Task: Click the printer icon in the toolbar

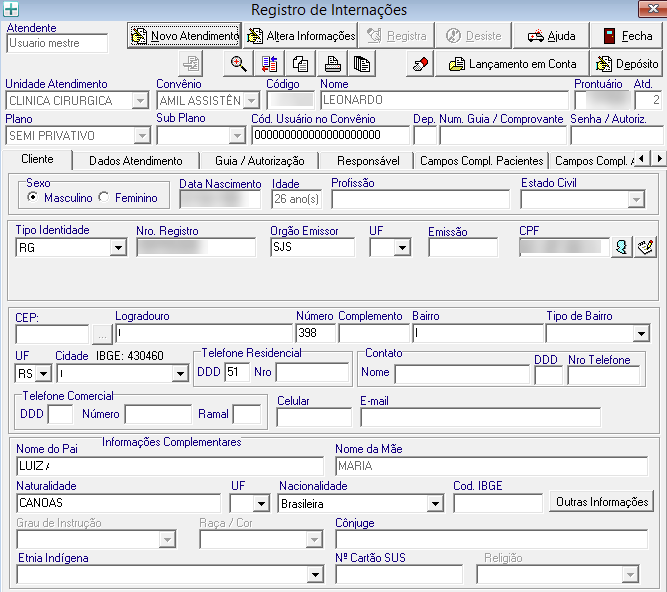Action: click(332, 64)
